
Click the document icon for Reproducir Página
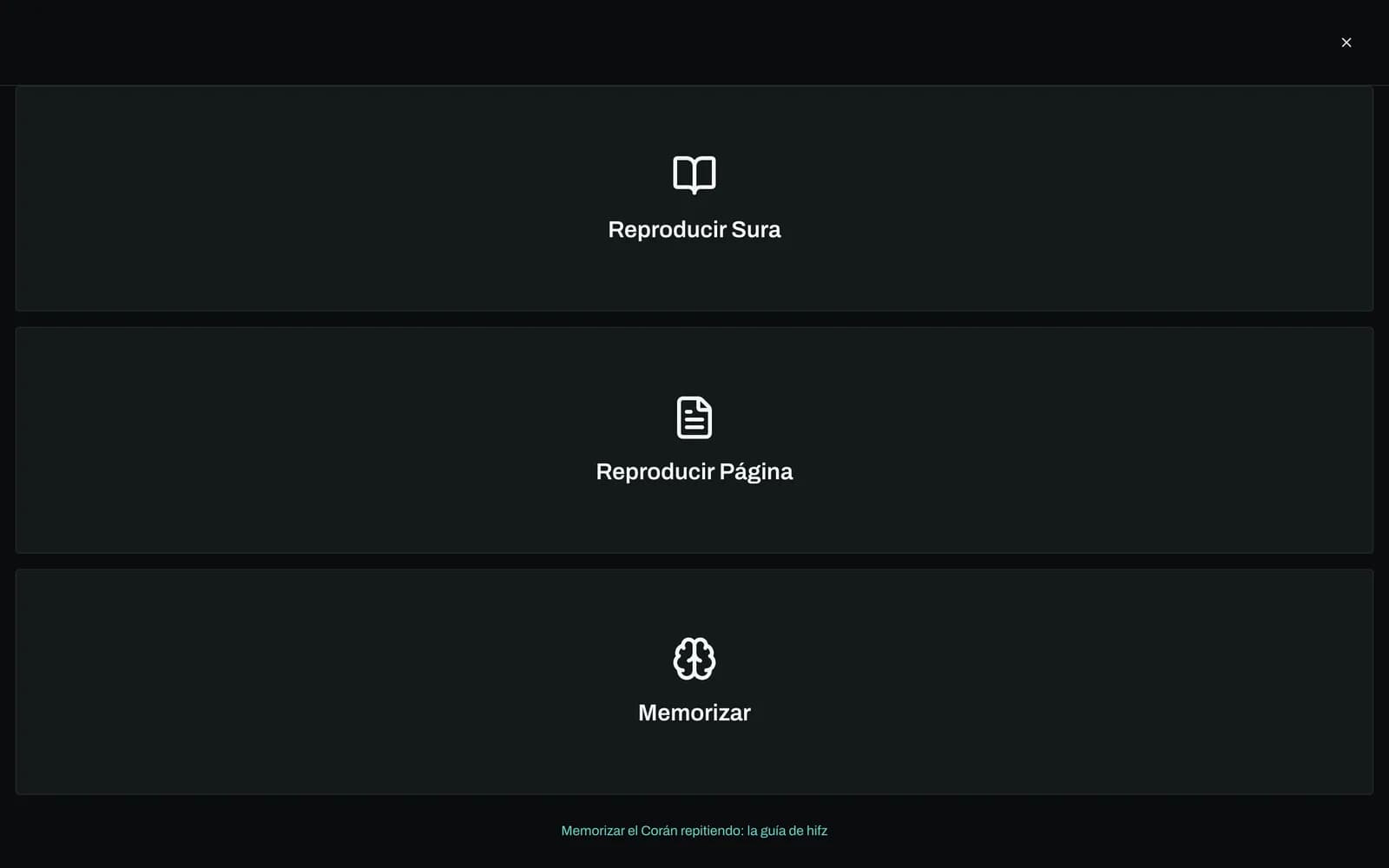tap(694, 418)
